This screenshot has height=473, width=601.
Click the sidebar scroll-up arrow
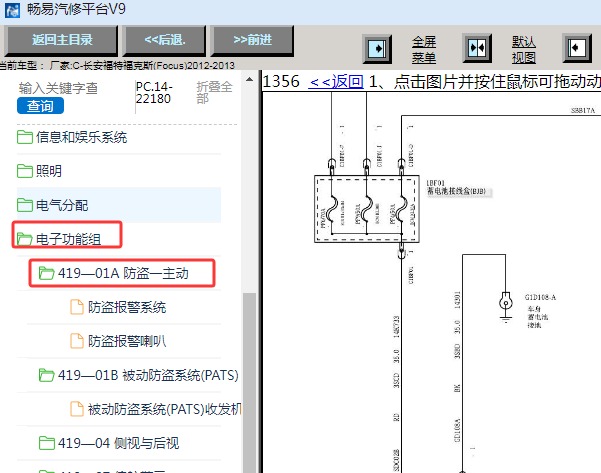point(250,79)
